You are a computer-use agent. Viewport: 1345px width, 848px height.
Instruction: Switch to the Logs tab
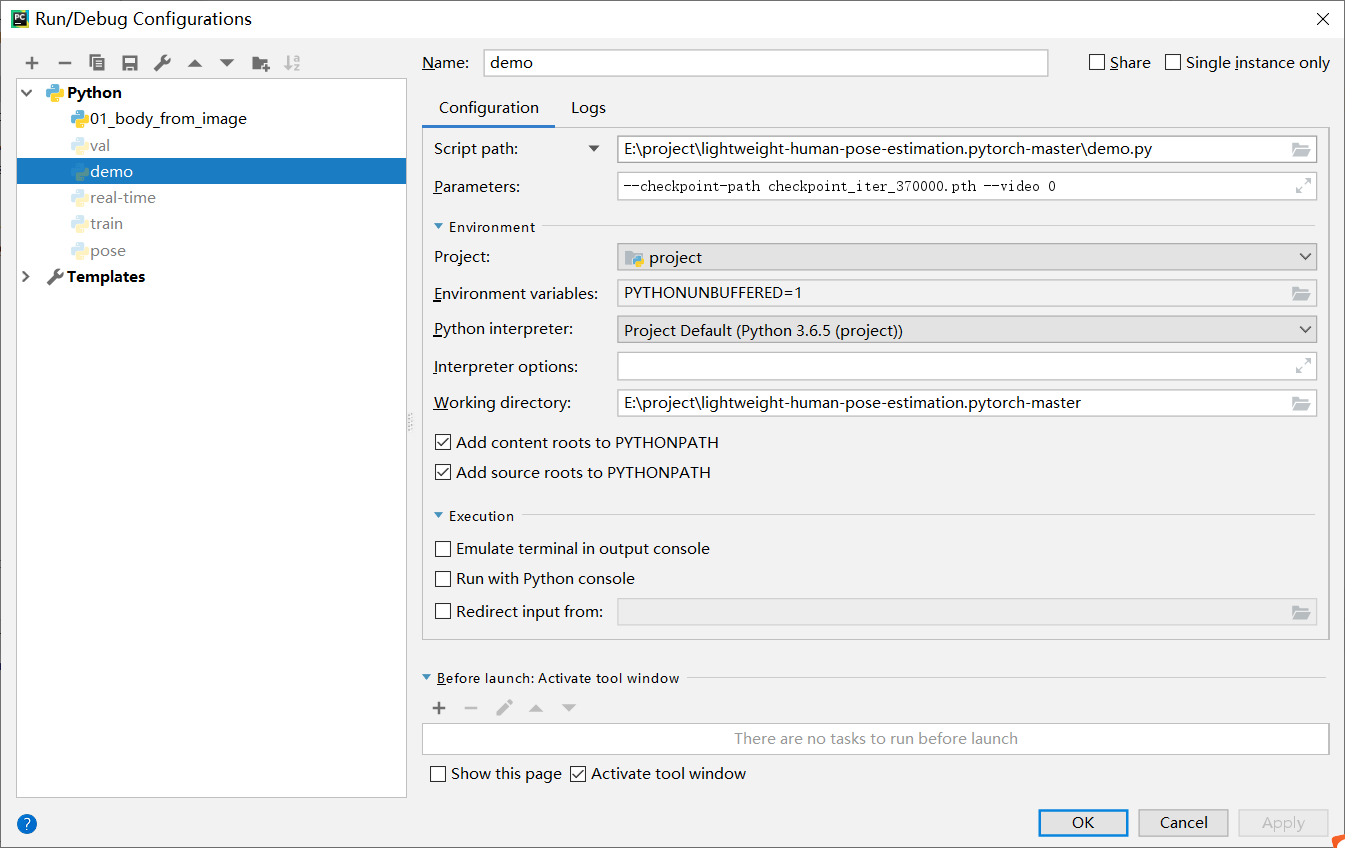[588, 107]
